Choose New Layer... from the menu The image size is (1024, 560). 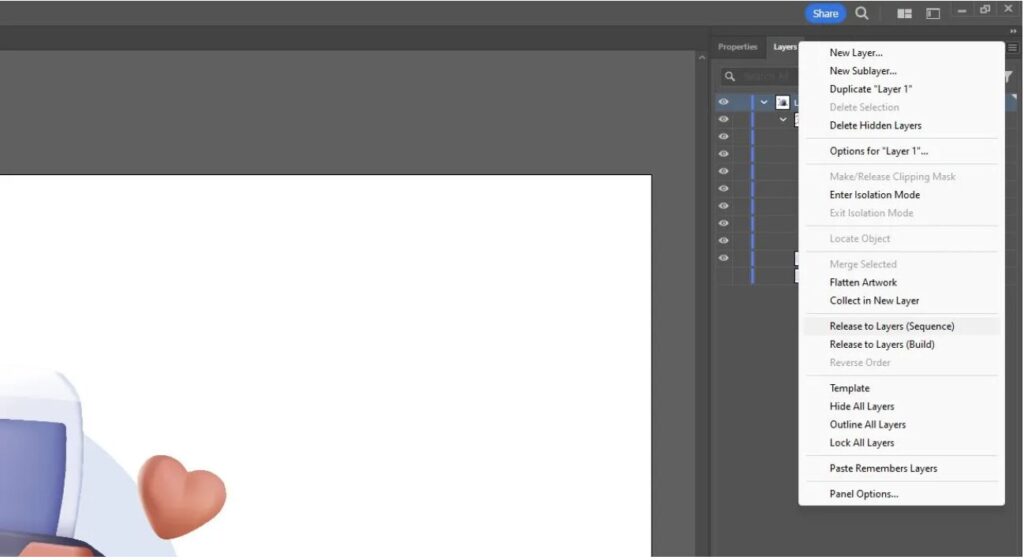pos(856,53)
